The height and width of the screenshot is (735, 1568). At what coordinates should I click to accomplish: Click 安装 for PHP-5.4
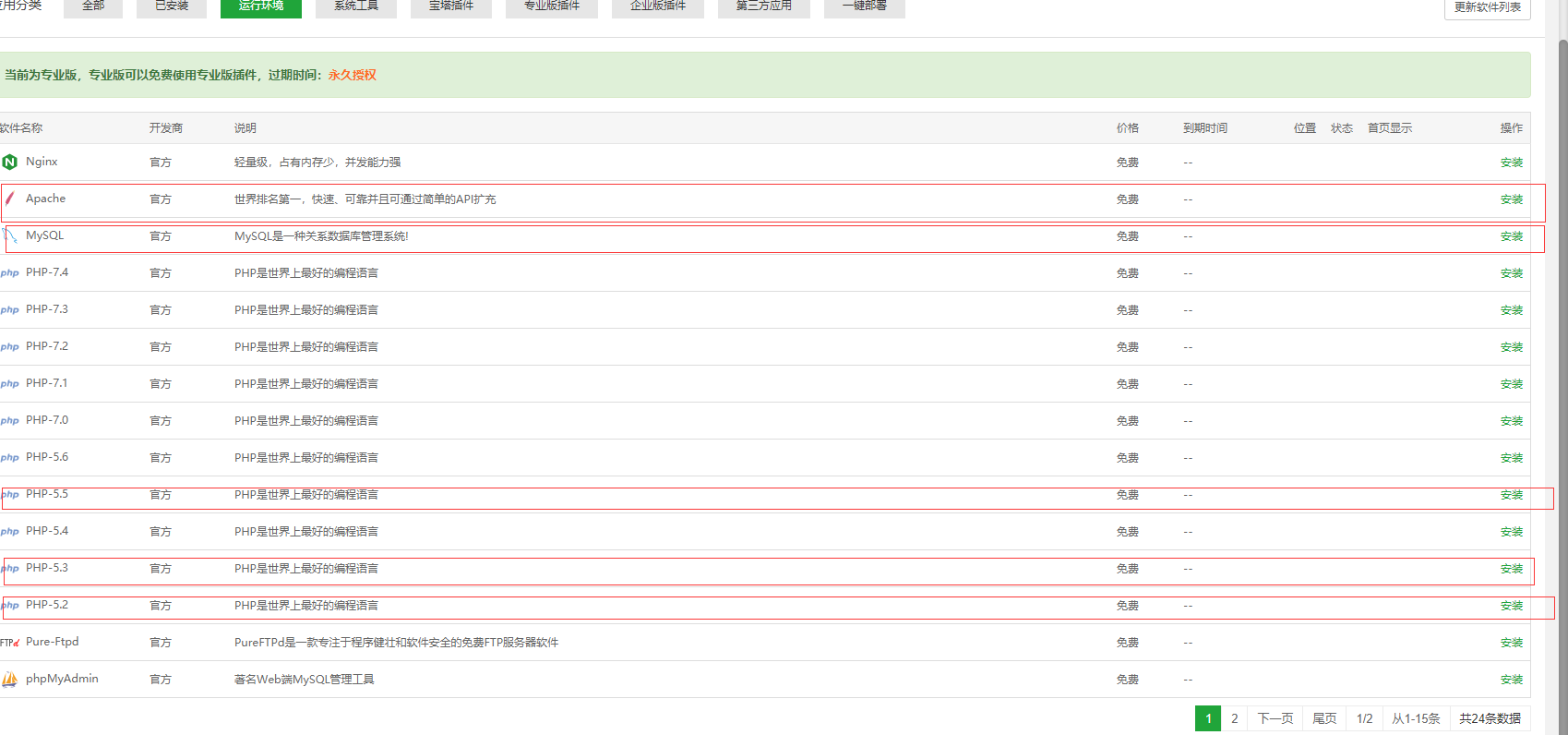1512,532
